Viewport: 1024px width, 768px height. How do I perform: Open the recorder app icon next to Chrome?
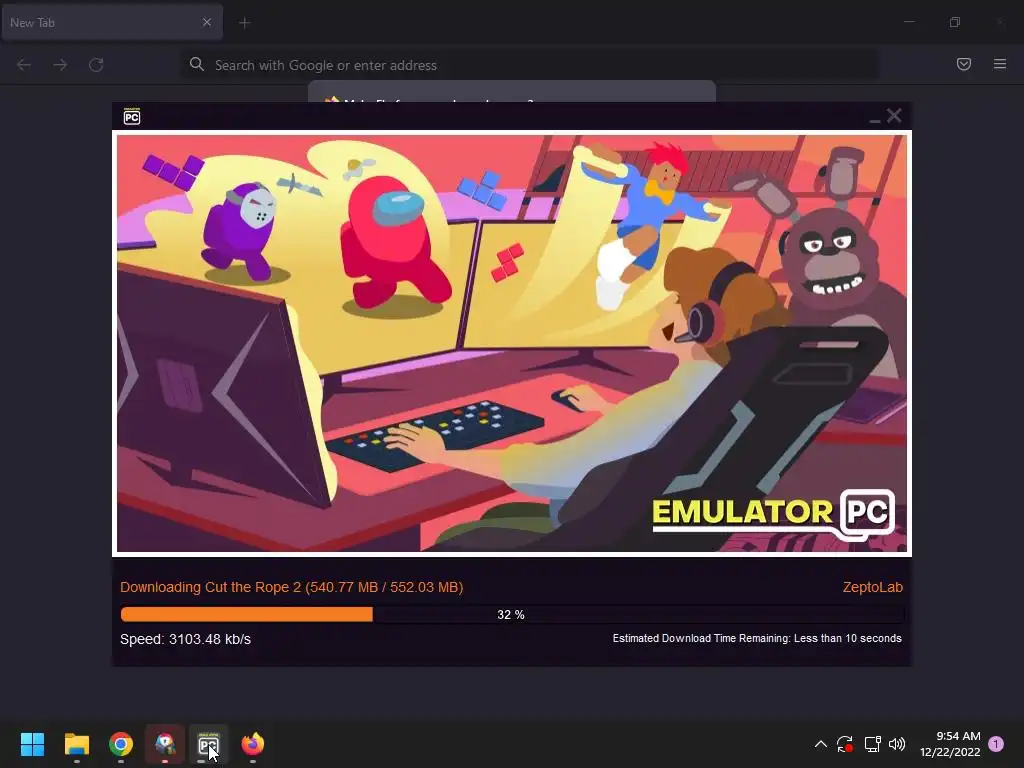pos(165,744)
